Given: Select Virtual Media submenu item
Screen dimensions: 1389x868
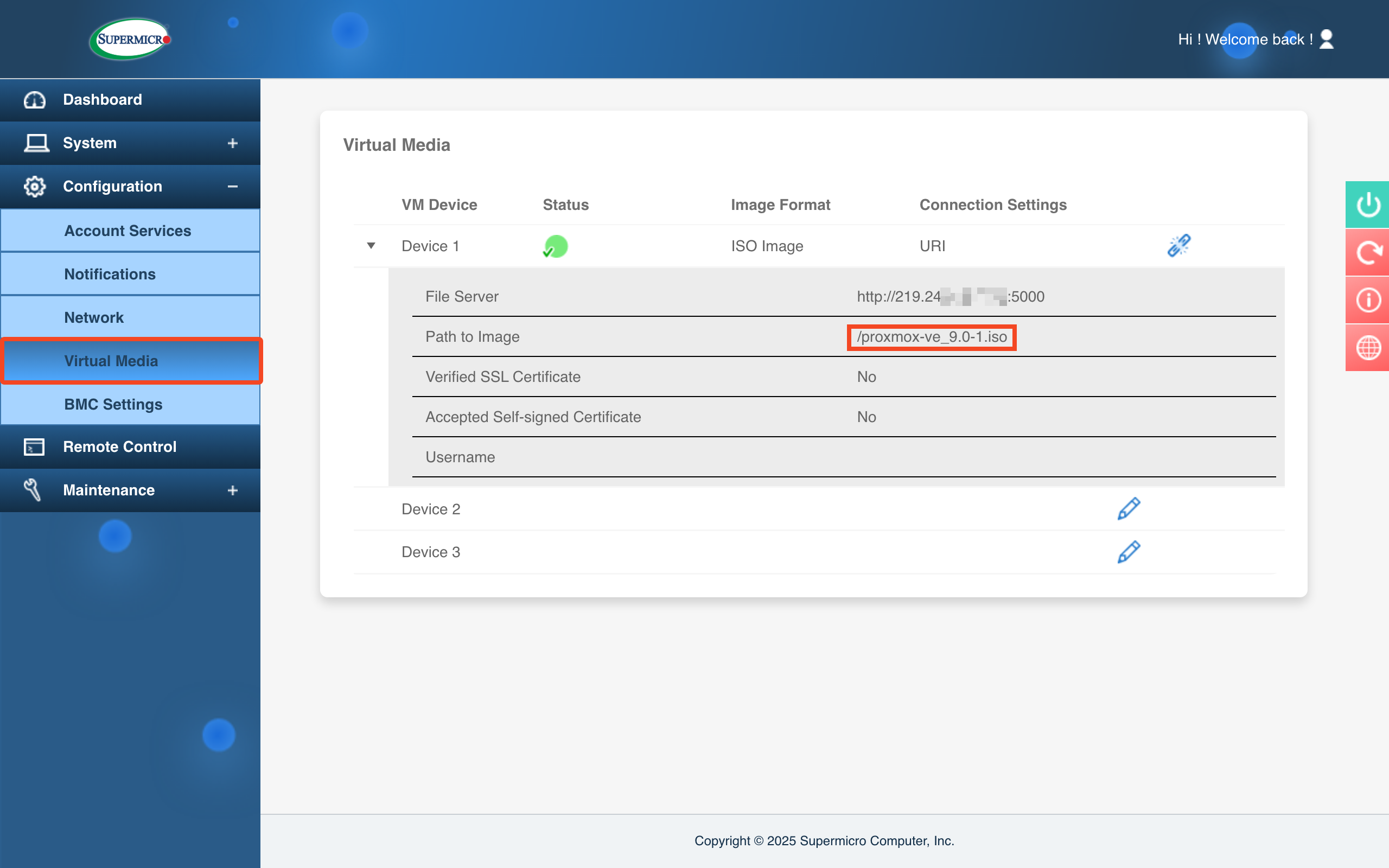Looking at the screenshot, I should pyautogui.click(x=131, y=361).
